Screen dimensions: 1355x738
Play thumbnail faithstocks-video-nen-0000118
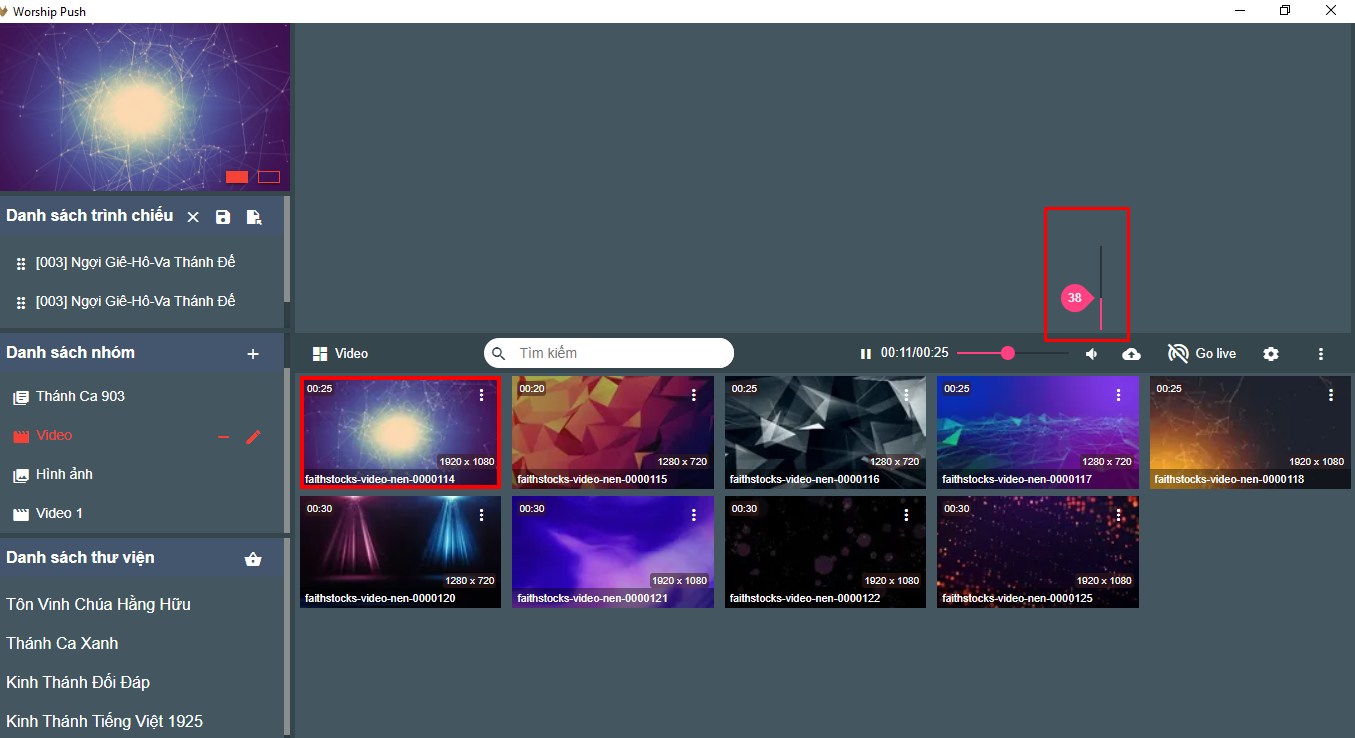coord(1250,432)
